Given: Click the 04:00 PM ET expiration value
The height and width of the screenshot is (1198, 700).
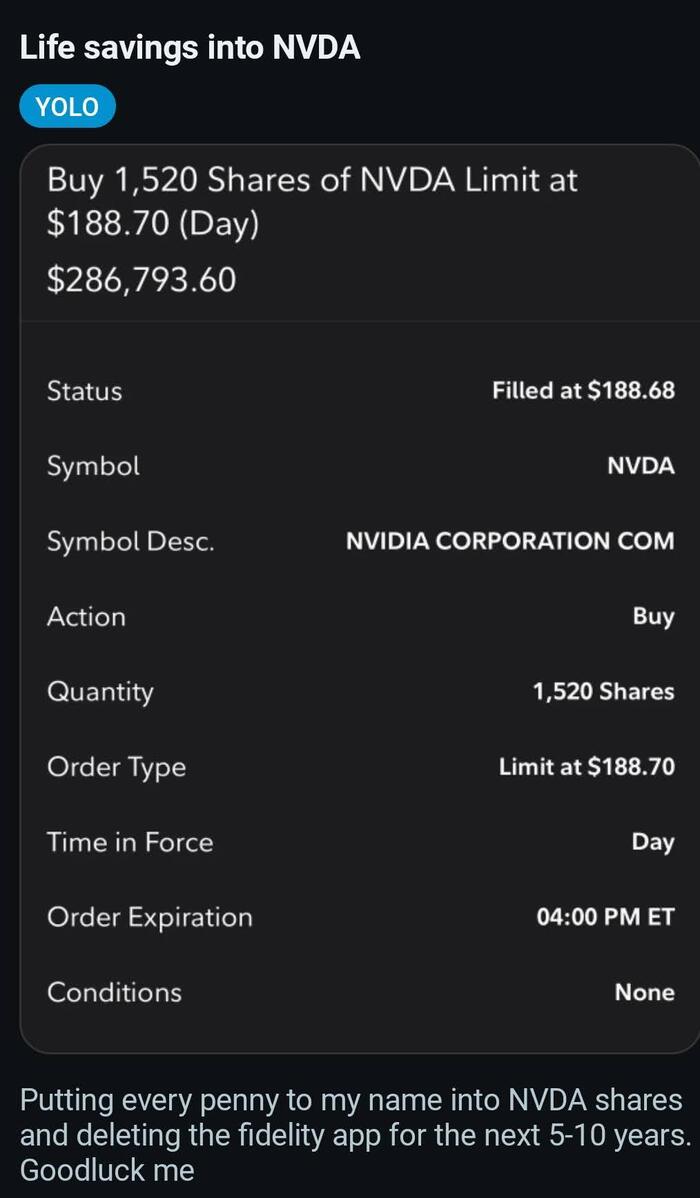Looking at the screenshot, I should 605,917.
